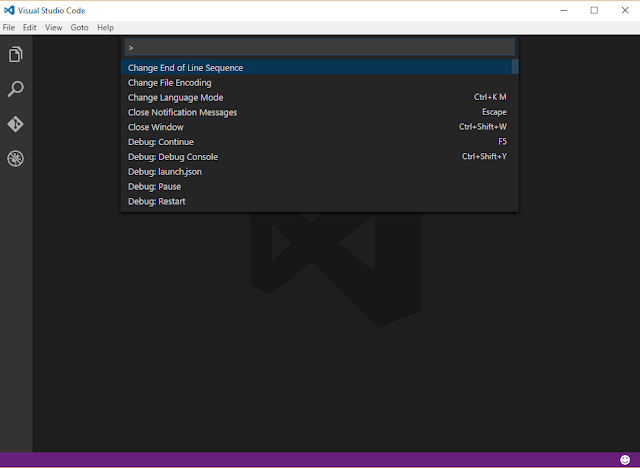Open the Edit menu
Image resolution: width=640 pixels, height=468 pixels.
[29, 27]
